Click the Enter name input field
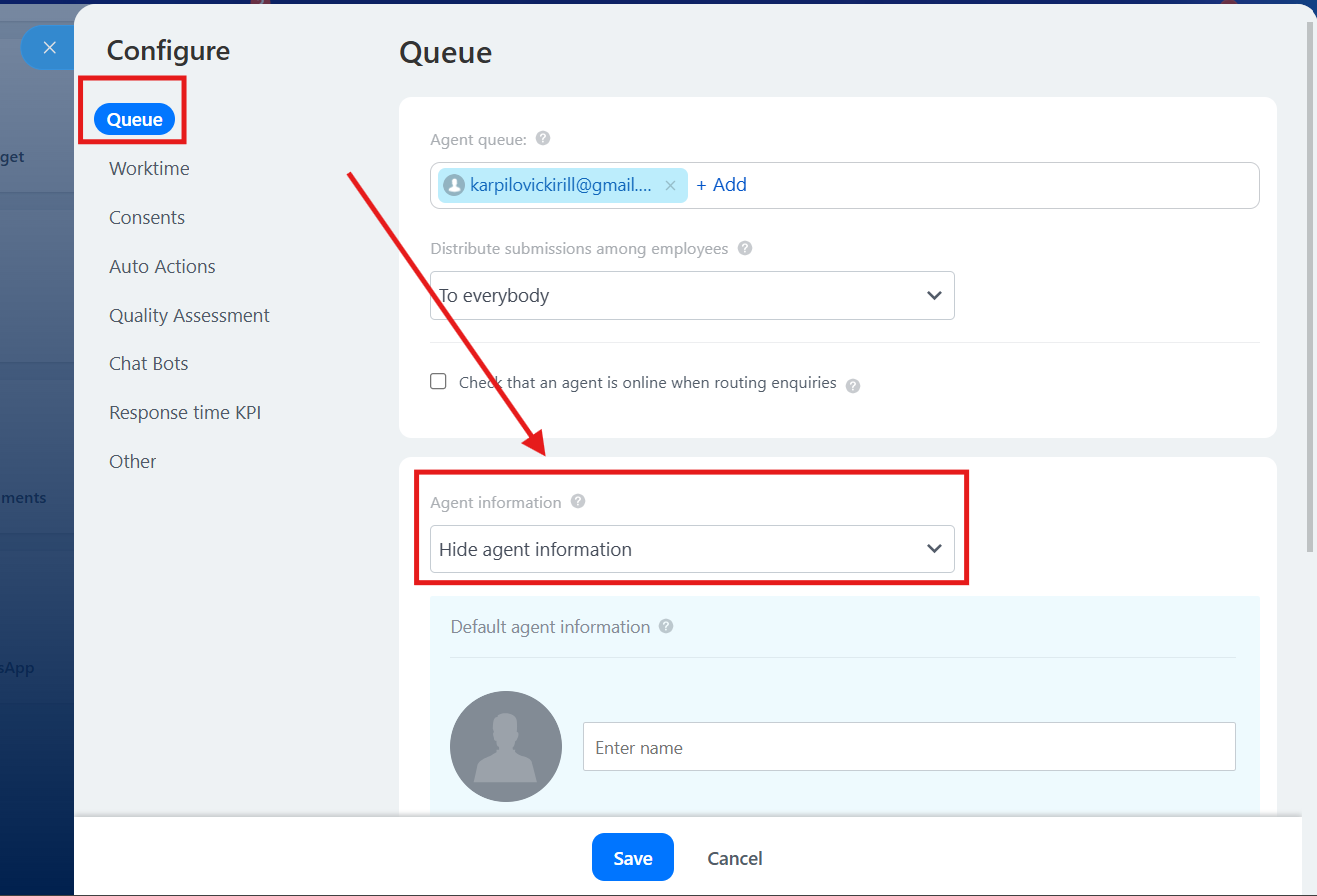The height and width of the screenshot is (896, 1317). [x=909, y=747]
